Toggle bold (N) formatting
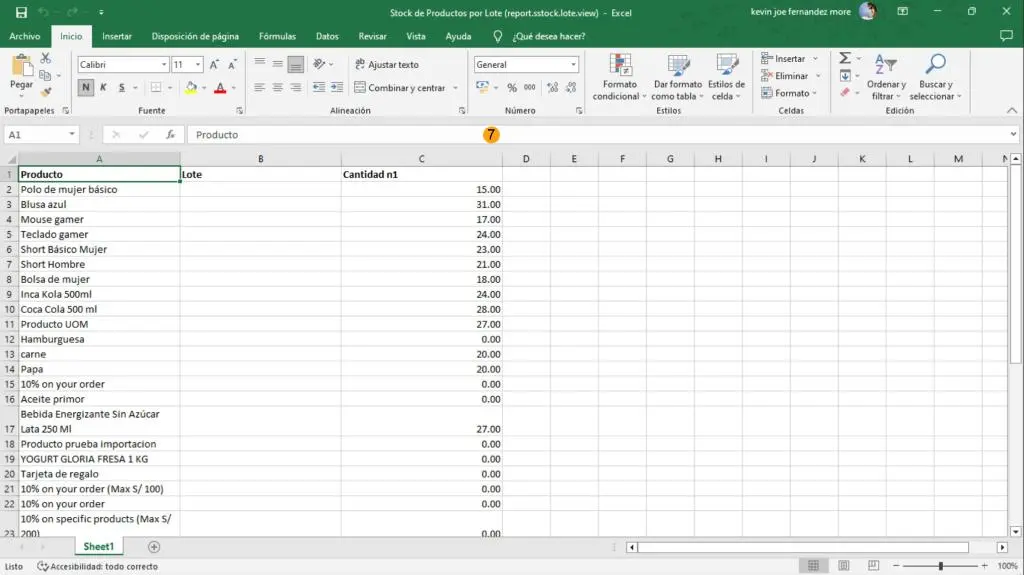 (x=86, y=88)
